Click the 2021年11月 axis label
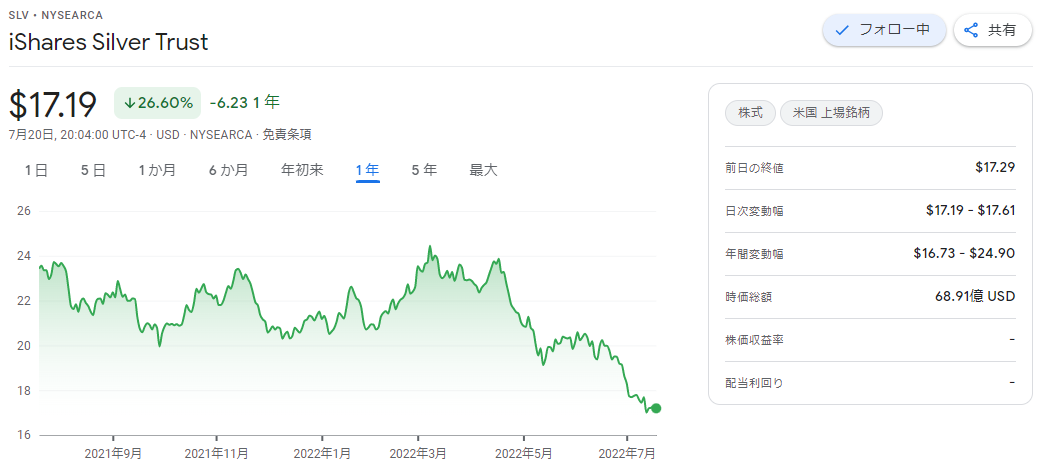1059x469 pixels. (216, 454)
